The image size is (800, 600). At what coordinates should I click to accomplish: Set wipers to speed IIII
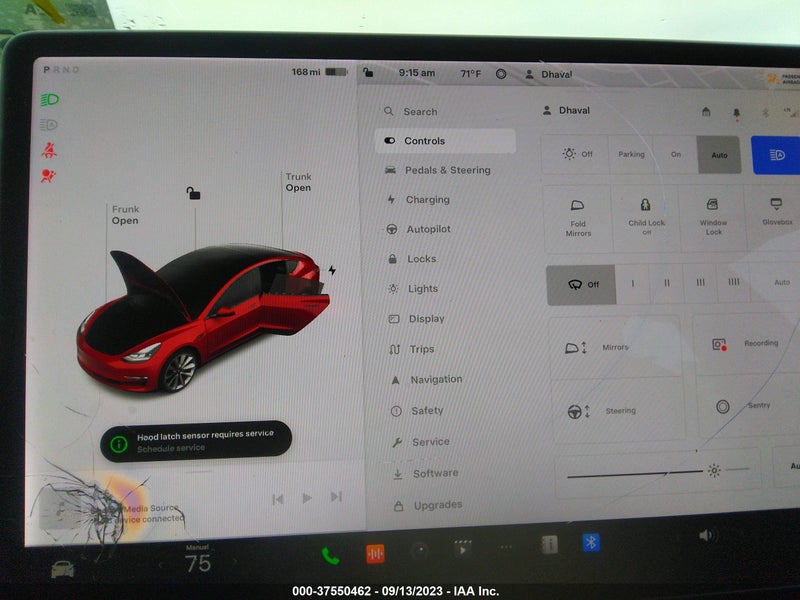(x=733, y=282)
